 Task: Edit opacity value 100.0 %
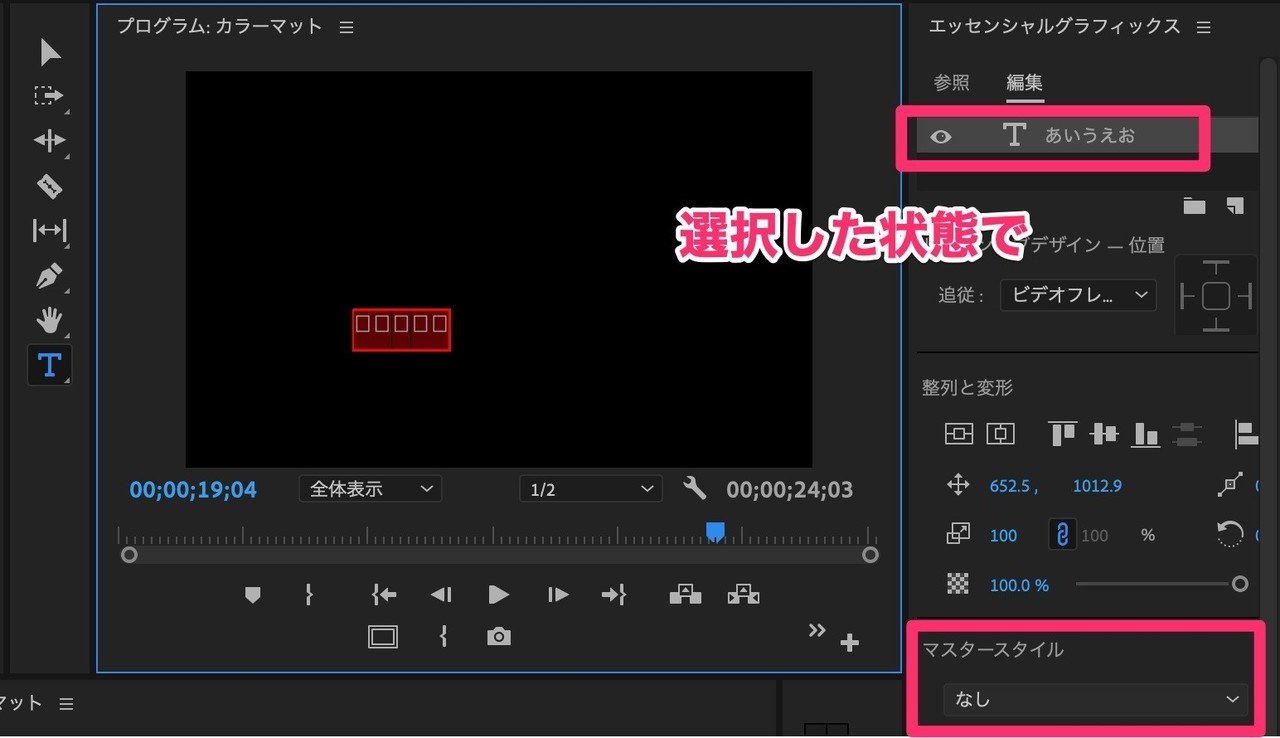point(1019,586)
